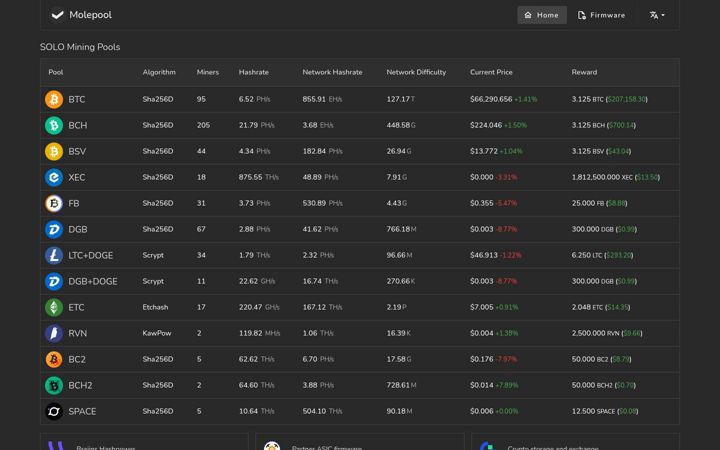720x450 pixels.
Task: Open the LTC+DOGE pool link
Action: 90,255
